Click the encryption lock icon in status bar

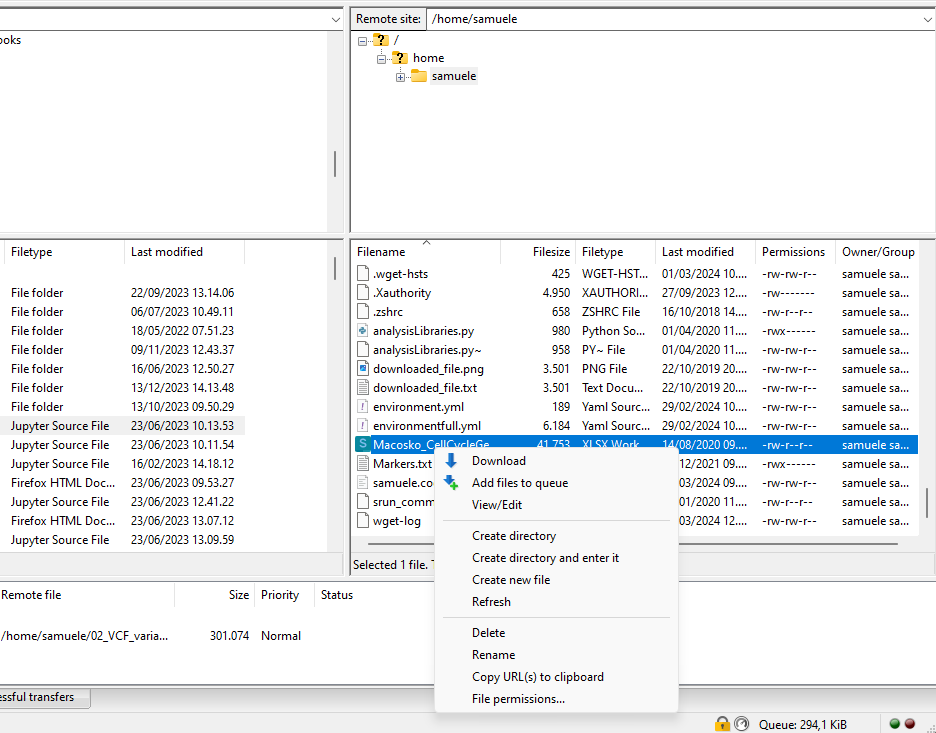coord(722,723)
